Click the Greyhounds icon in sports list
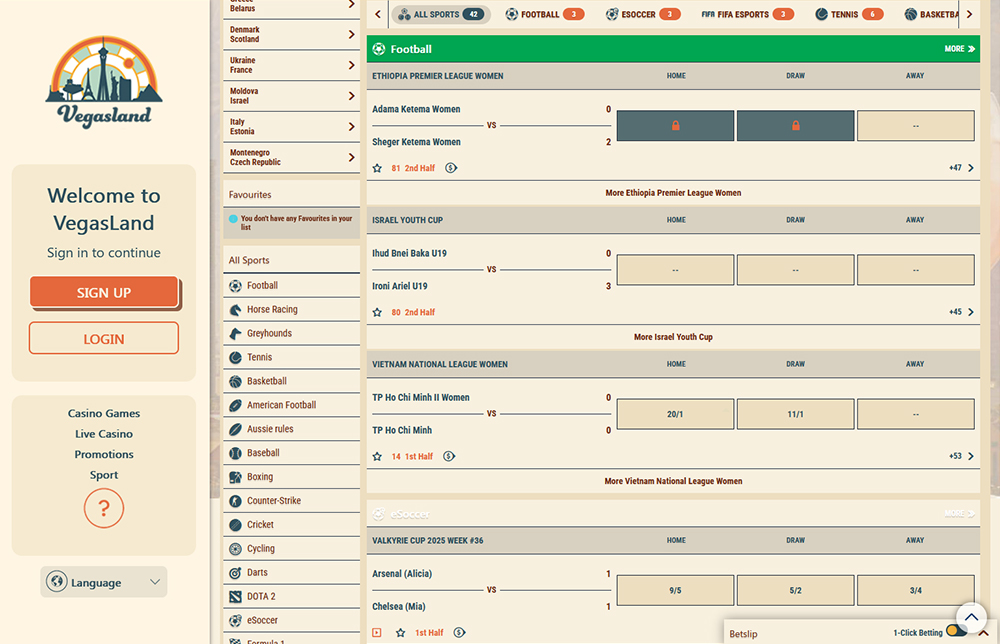Viewport: 1000px width, 644px height. coord(235,334)
